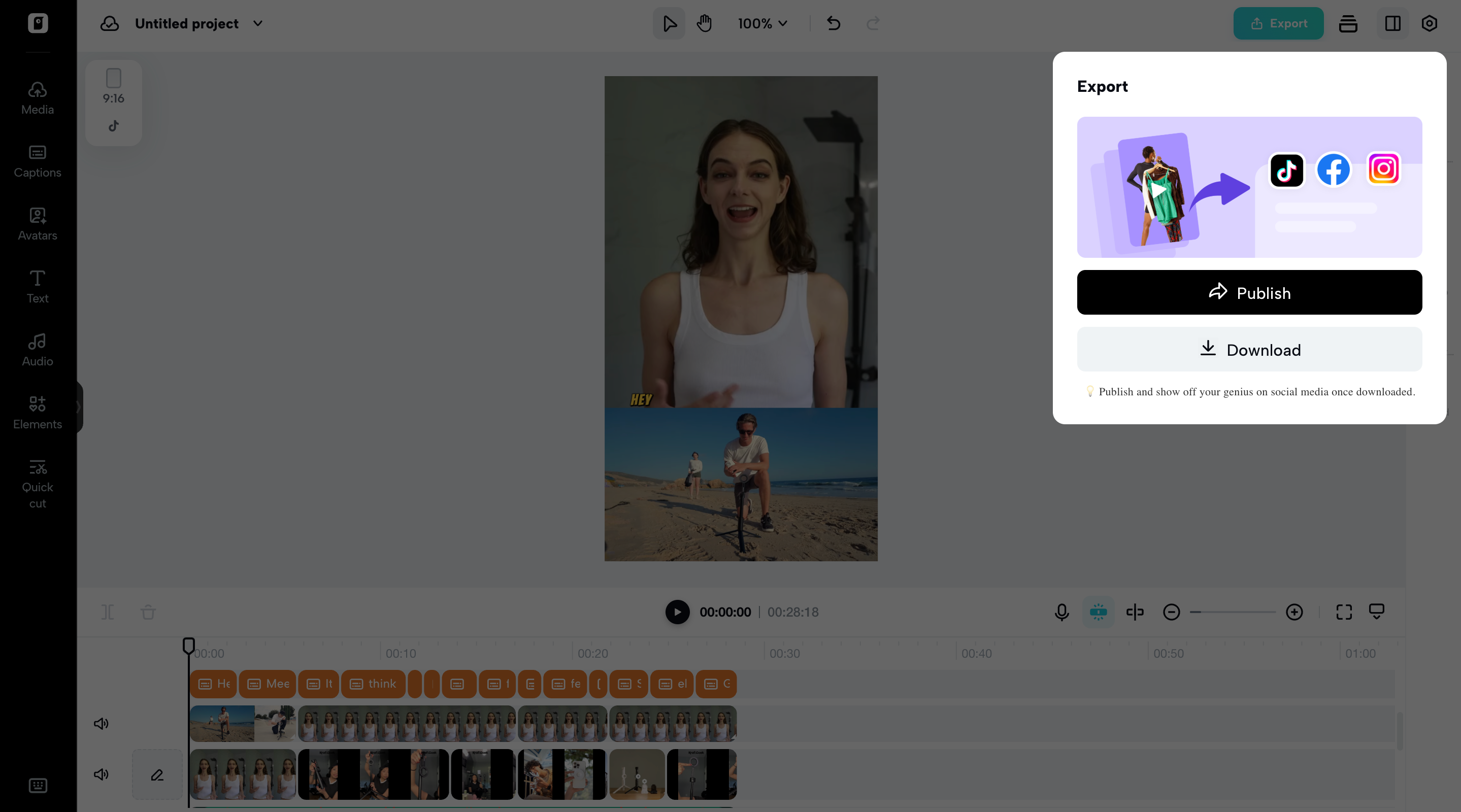Click the split clip tool
Viewport: 1461px width, 812px height.
[107, 612]
